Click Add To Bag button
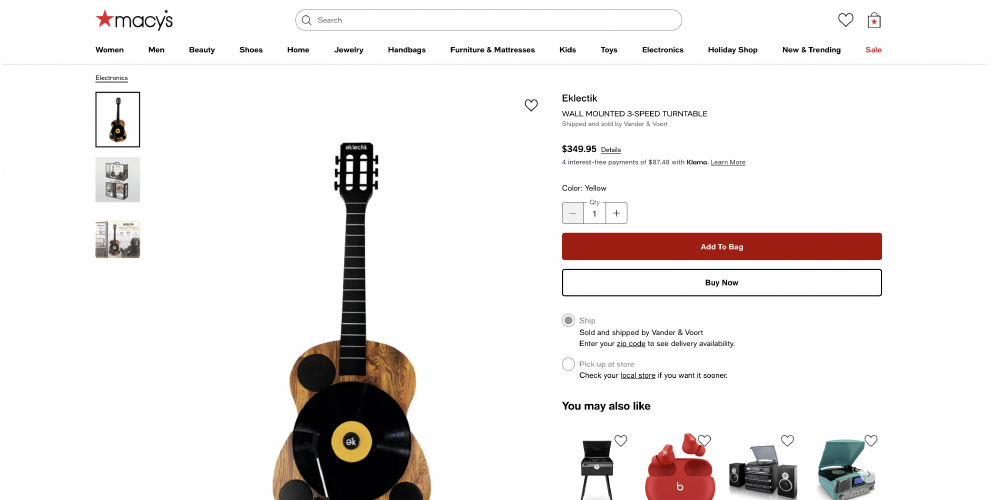The image size is (1000, 500). (721, 247)
